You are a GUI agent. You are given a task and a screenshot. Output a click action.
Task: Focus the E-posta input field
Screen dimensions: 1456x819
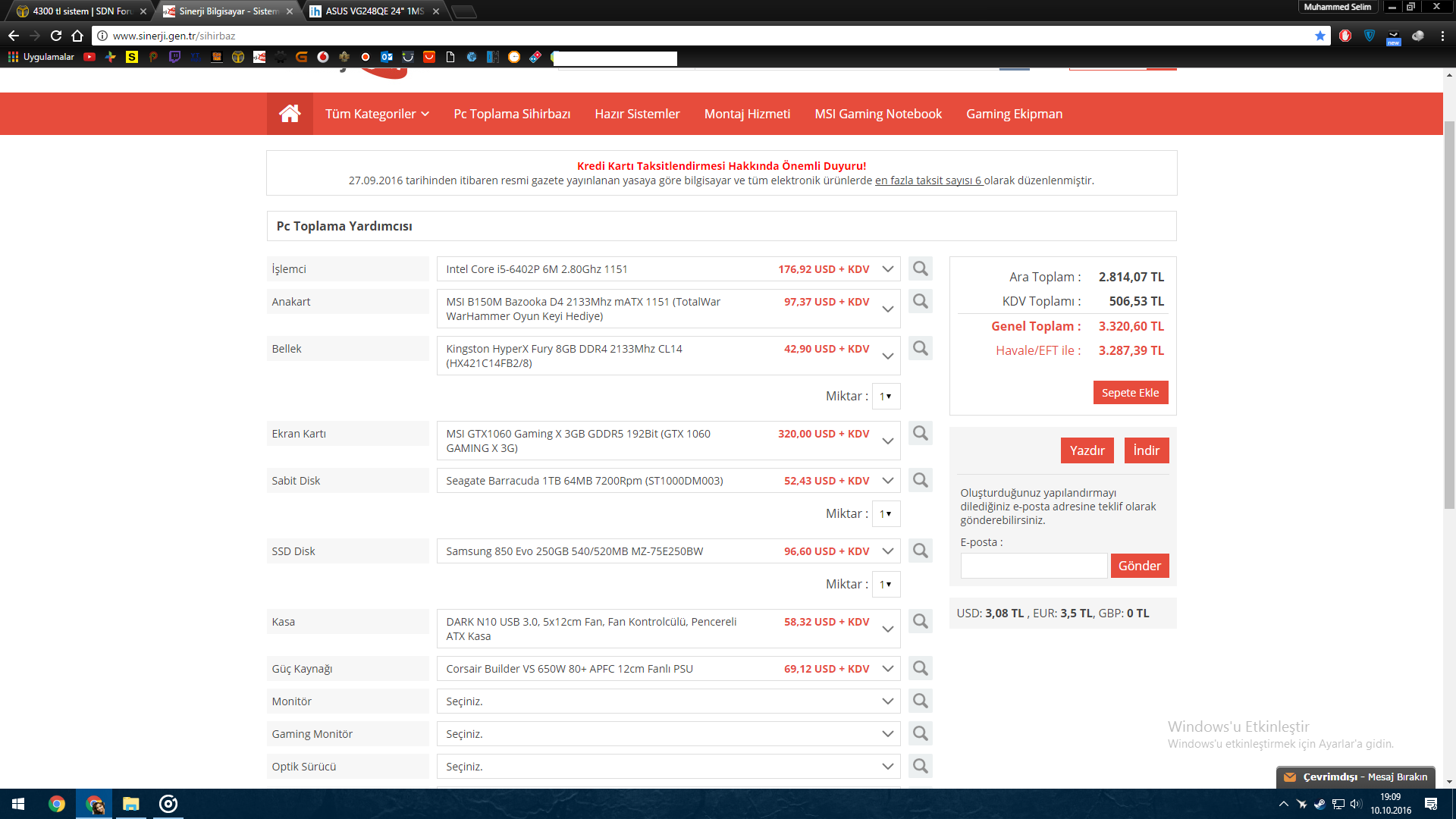1033,566
